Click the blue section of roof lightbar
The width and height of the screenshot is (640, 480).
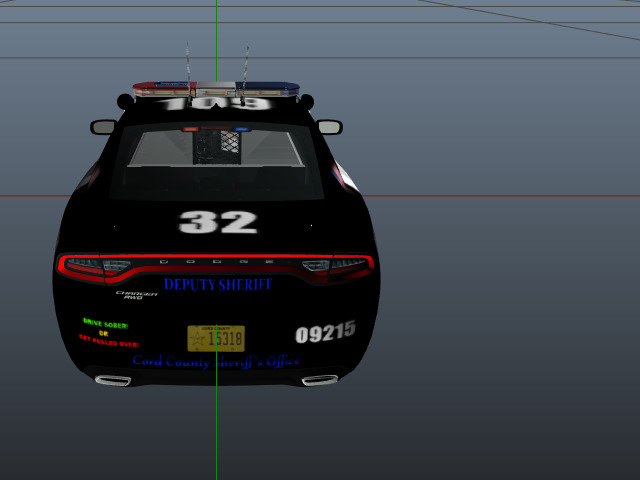(x=272, y=88)
